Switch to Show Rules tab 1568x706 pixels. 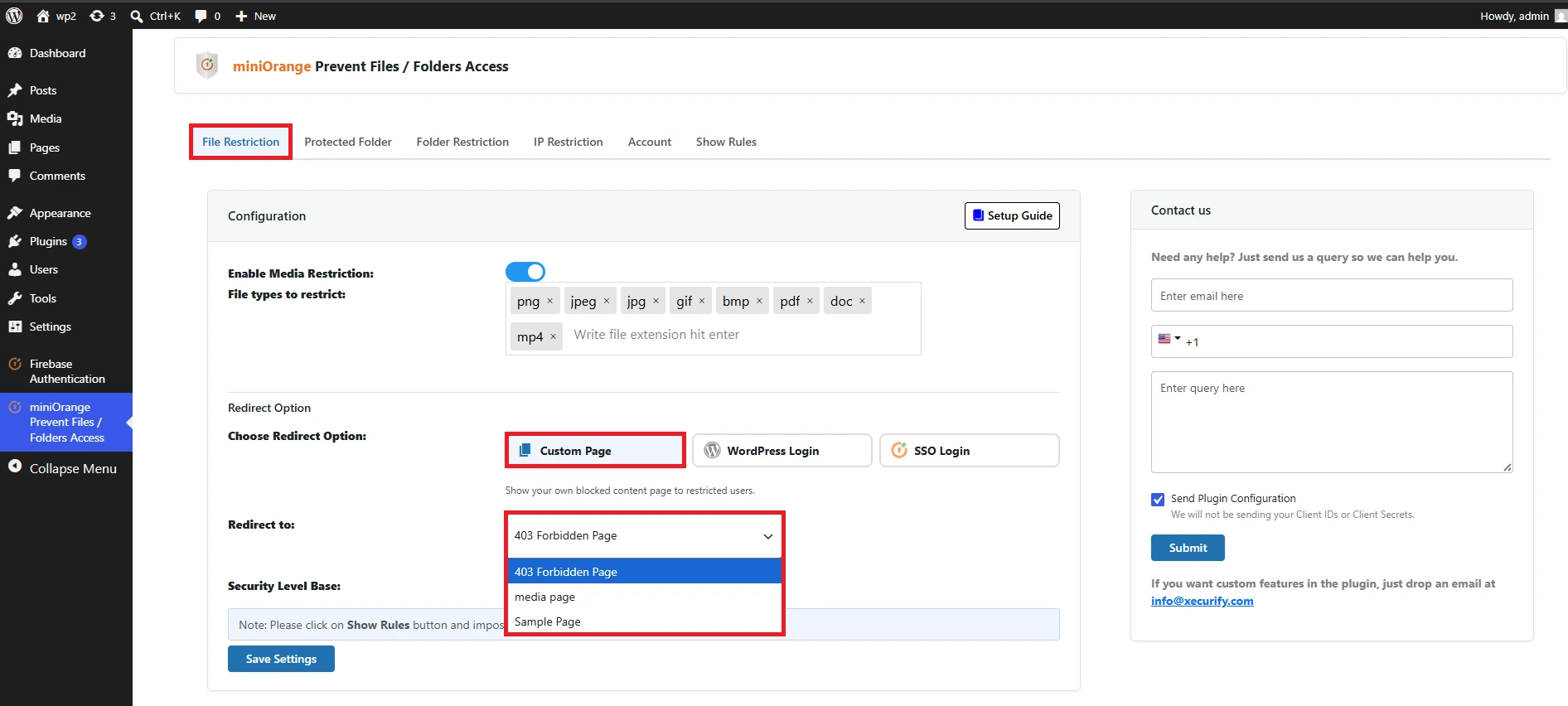(x=726, y=142)
